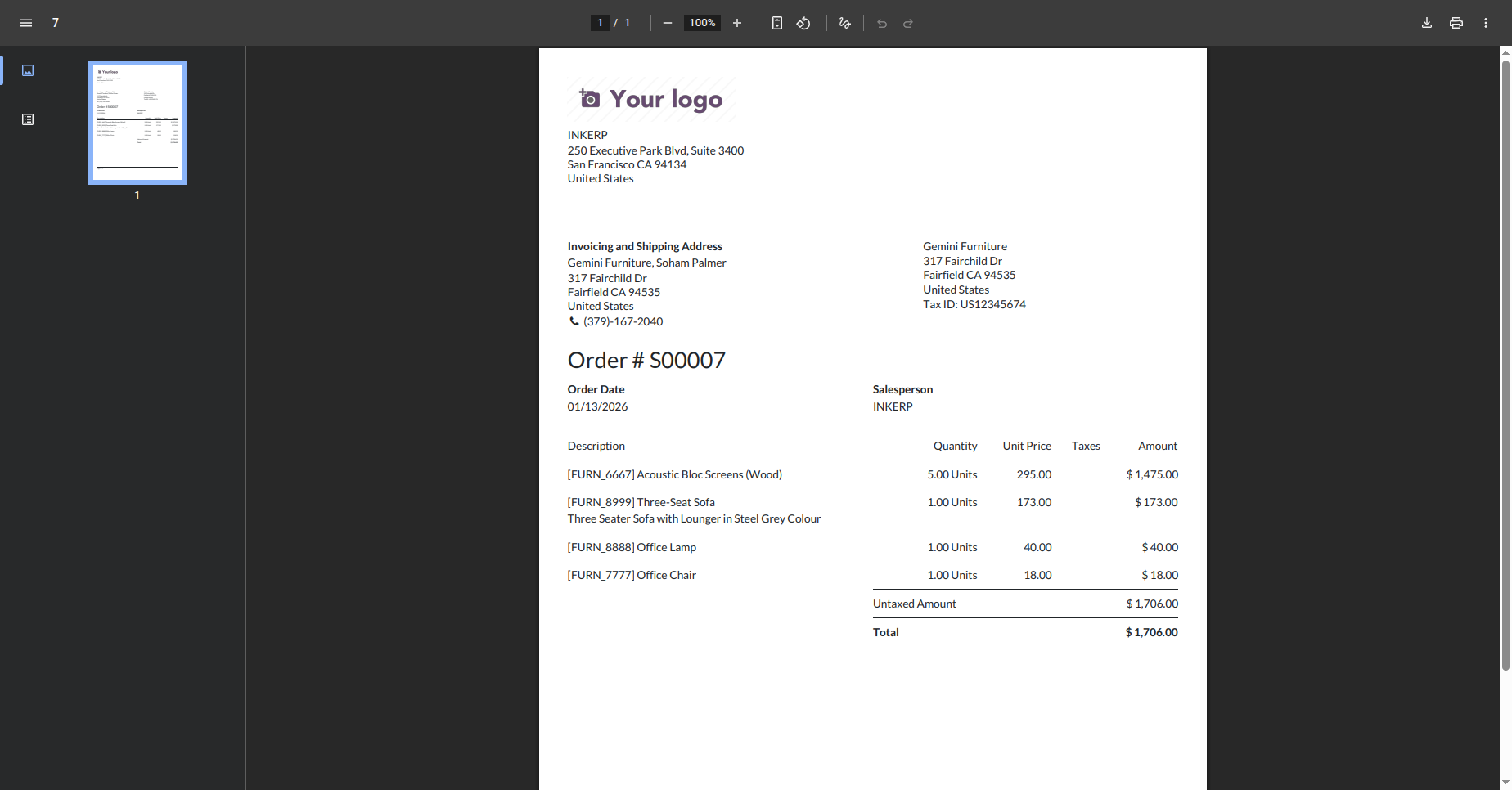Click the '[FURN_6667] Acoustic Bloc Screens (Wood)' line
Screen dimensions: 1512x790
tap(675, 474)
